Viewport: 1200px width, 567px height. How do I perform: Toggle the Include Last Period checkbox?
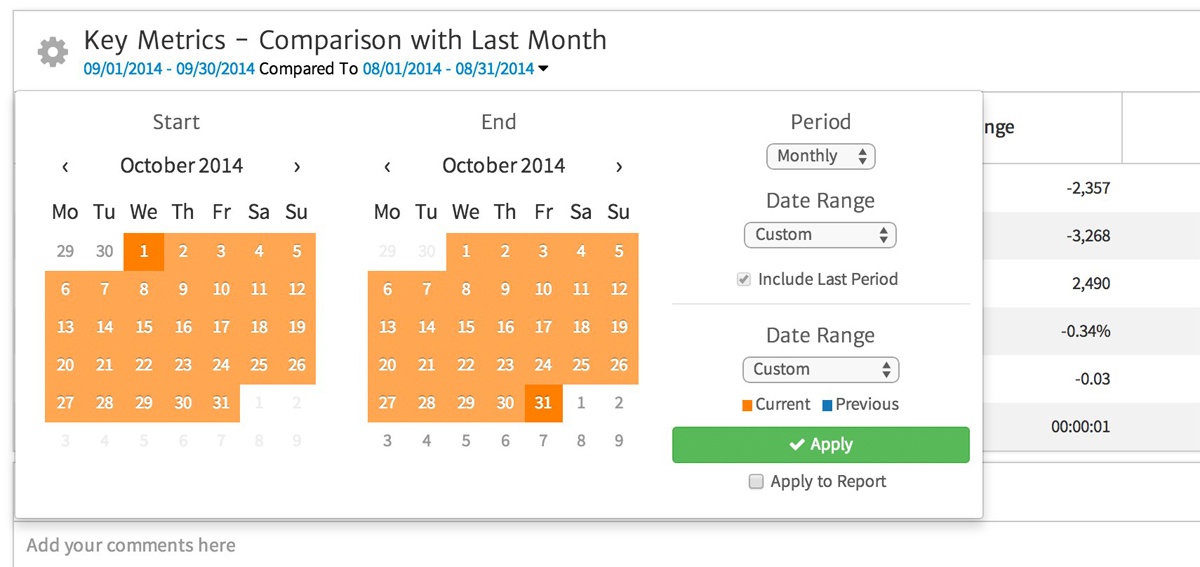coord(744,280)
